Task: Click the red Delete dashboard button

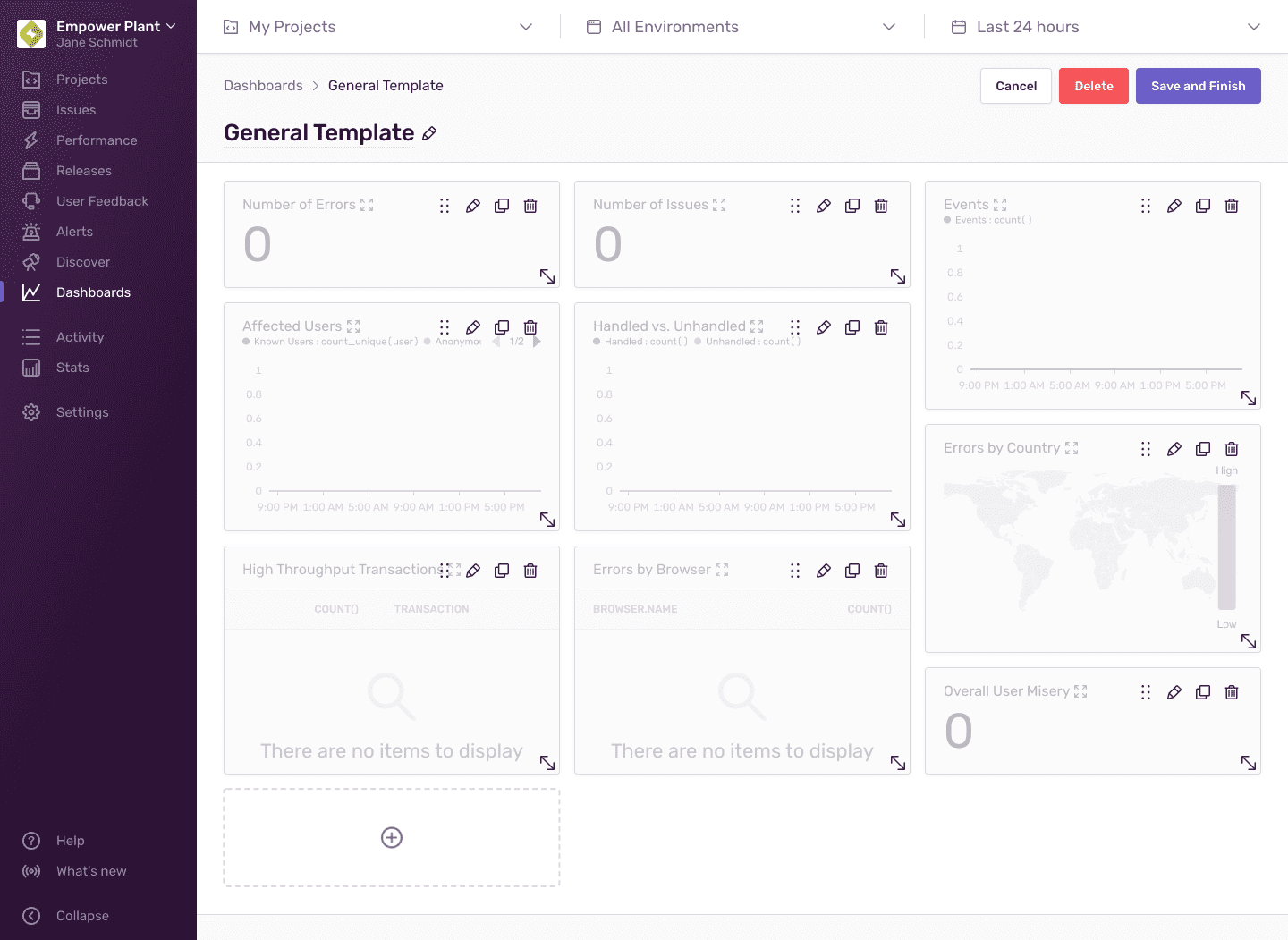Action: pyautogui.click(x=1094, y=86)
